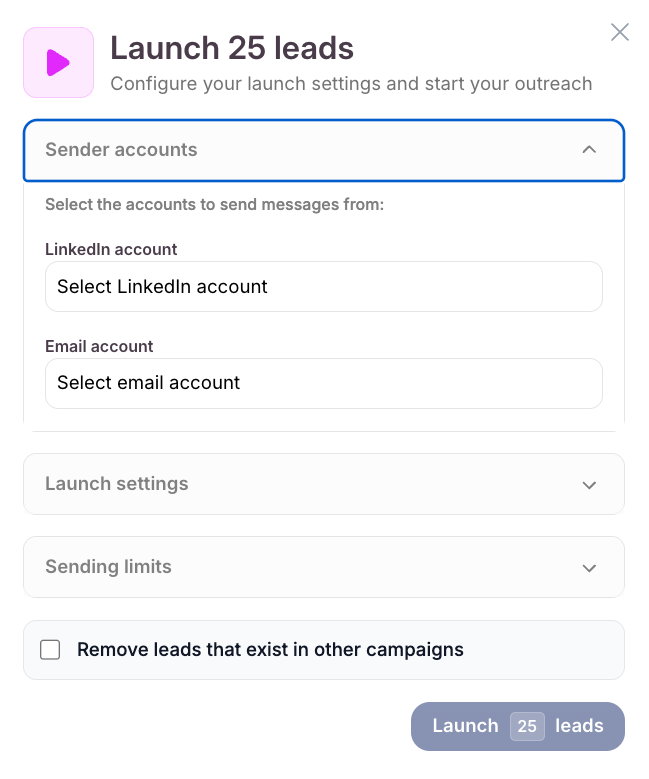Close the launch leads dialog
The height and width of the screenshot is (779, 649).
[620, 33]
